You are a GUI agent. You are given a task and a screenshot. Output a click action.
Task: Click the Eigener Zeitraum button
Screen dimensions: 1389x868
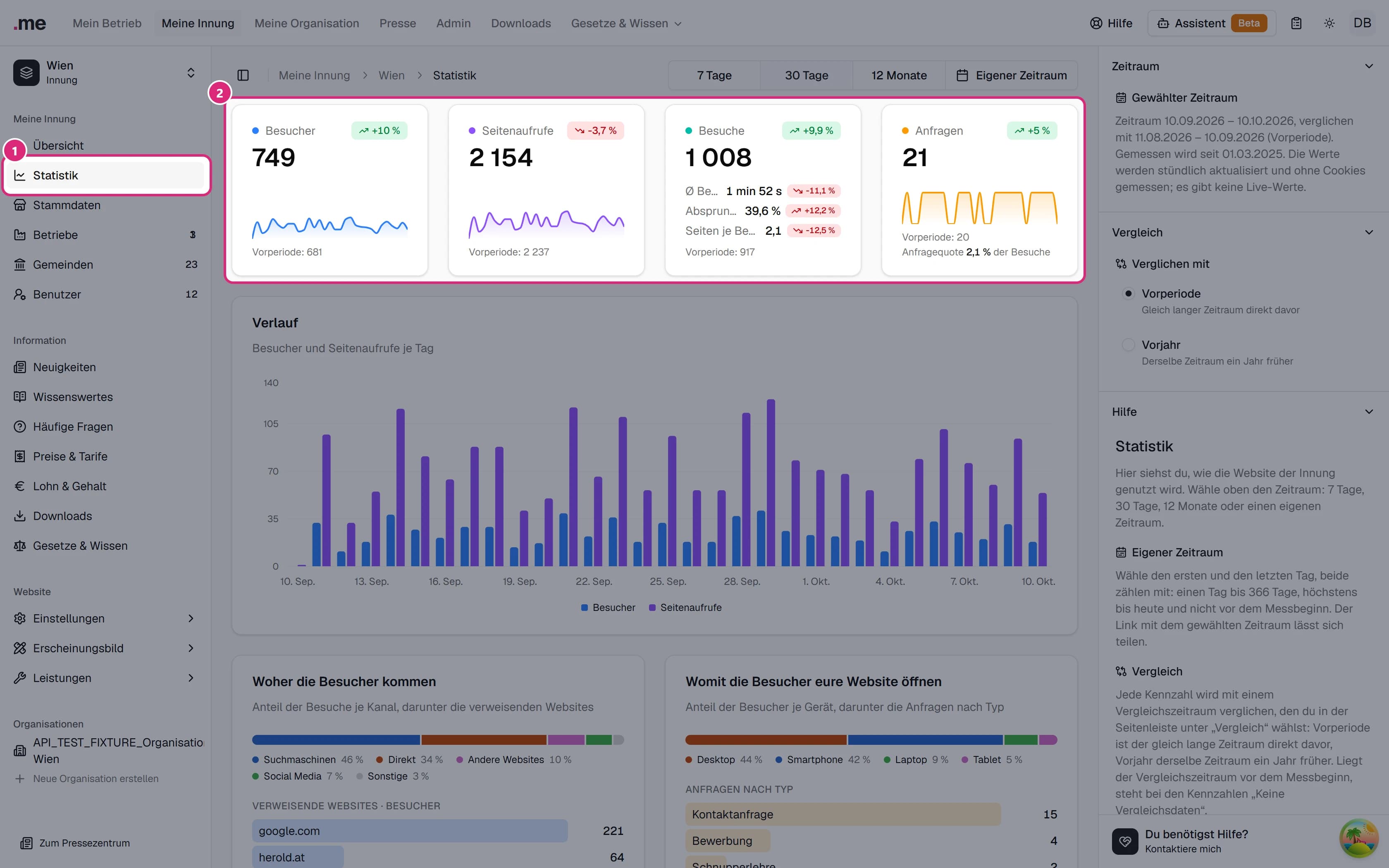(x=1011, y=75)
